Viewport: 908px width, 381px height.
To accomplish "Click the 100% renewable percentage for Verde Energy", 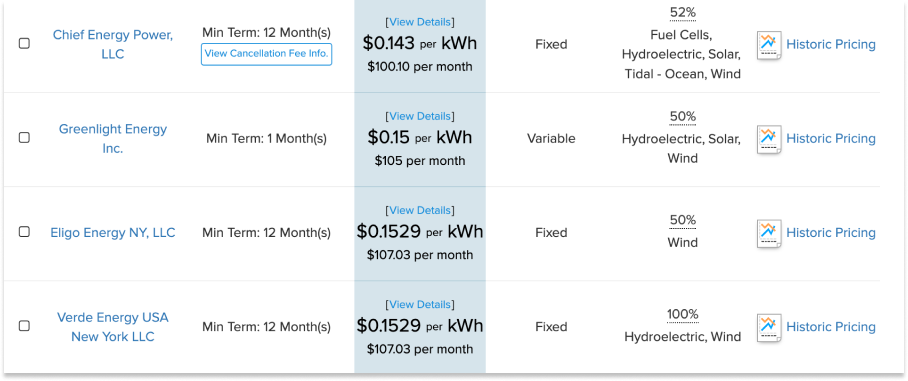I will pos(683,314).
